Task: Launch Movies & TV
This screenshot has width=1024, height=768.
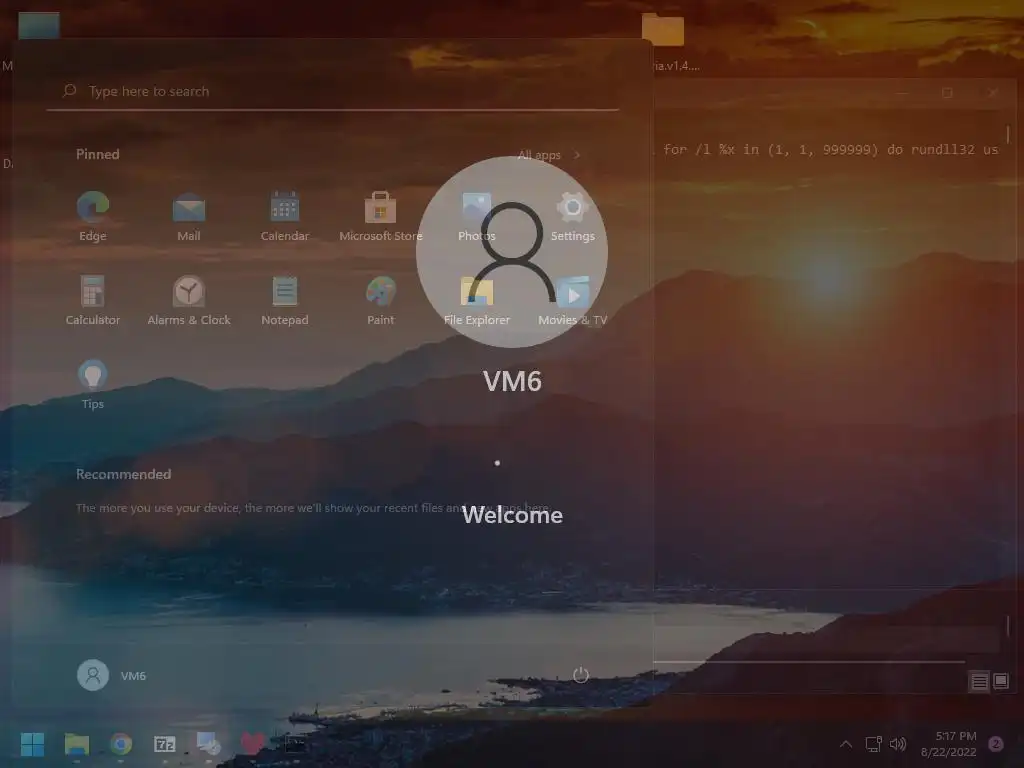Action: pos(572,300)
